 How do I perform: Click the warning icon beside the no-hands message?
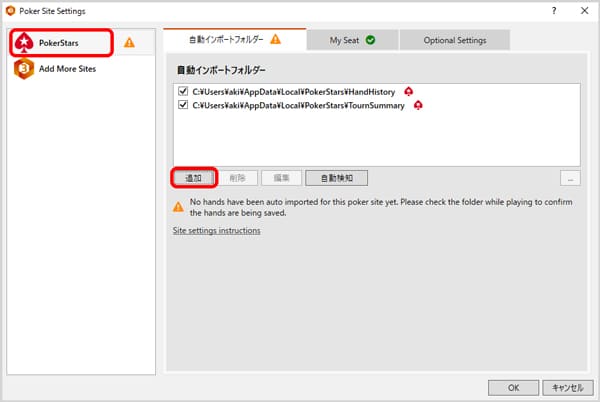(178, 204)
